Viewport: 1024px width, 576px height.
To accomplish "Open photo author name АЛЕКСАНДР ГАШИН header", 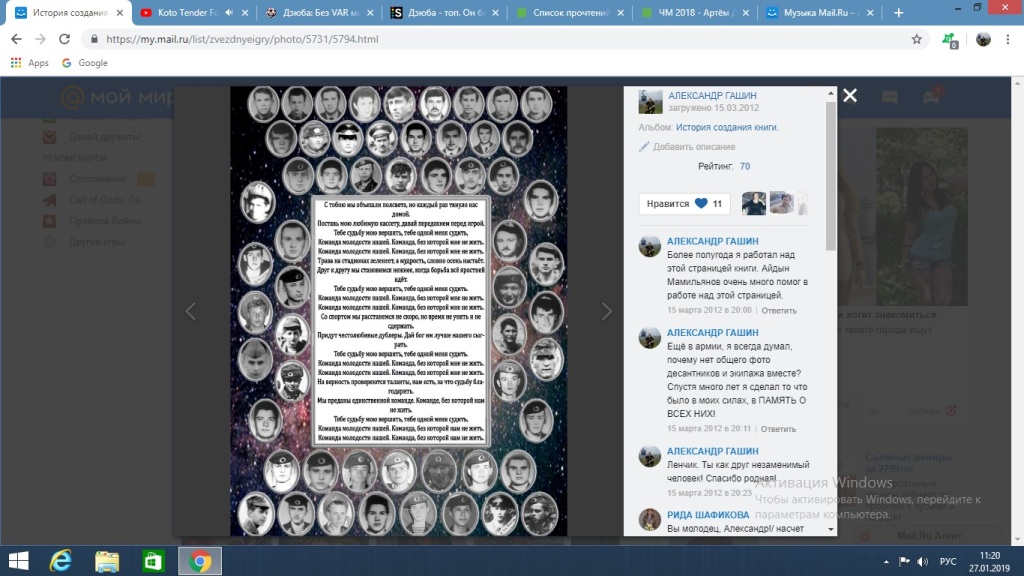I will [712, 95].
